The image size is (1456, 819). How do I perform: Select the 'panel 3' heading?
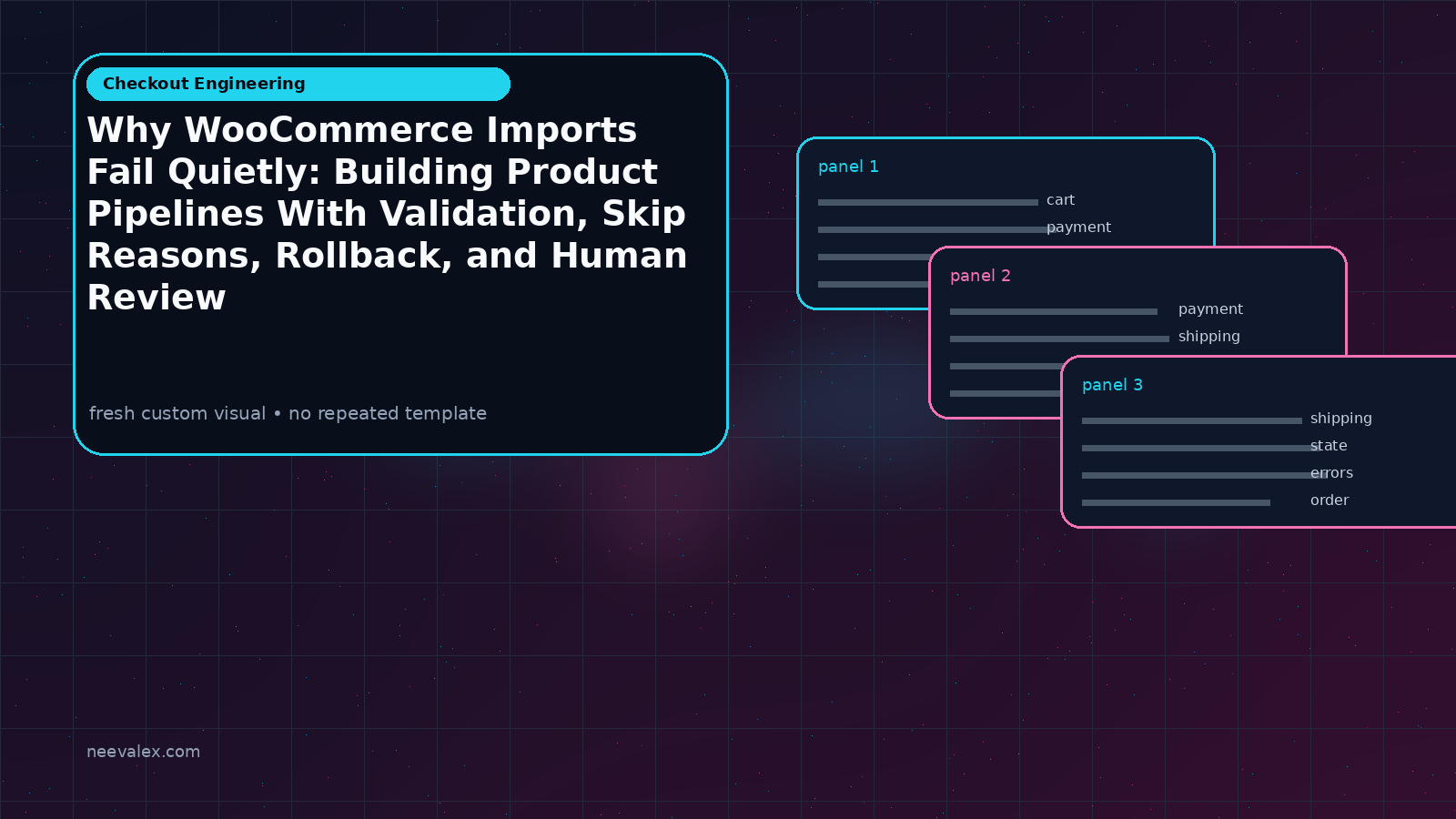coord(1112,385)
